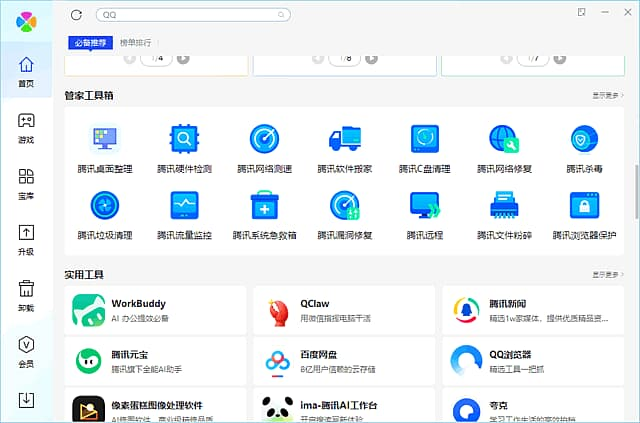Click 显示更多 next to 管家工具箱

tap(608, 95)
